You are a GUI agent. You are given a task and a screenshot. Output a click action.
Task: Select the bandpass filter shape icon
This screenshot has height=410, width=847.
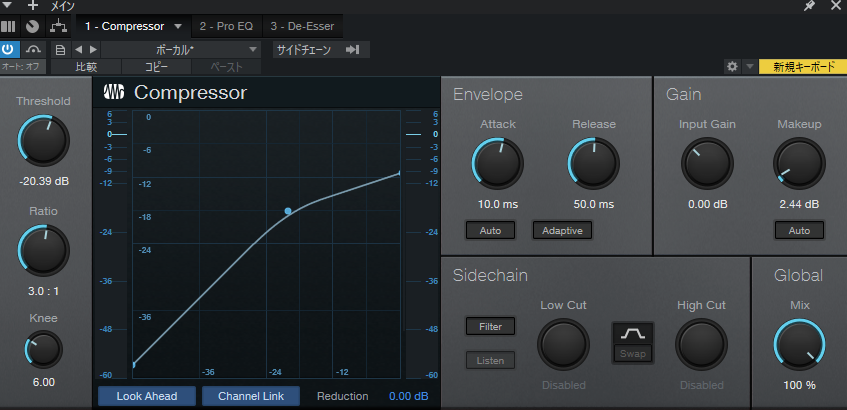(633, 334)
